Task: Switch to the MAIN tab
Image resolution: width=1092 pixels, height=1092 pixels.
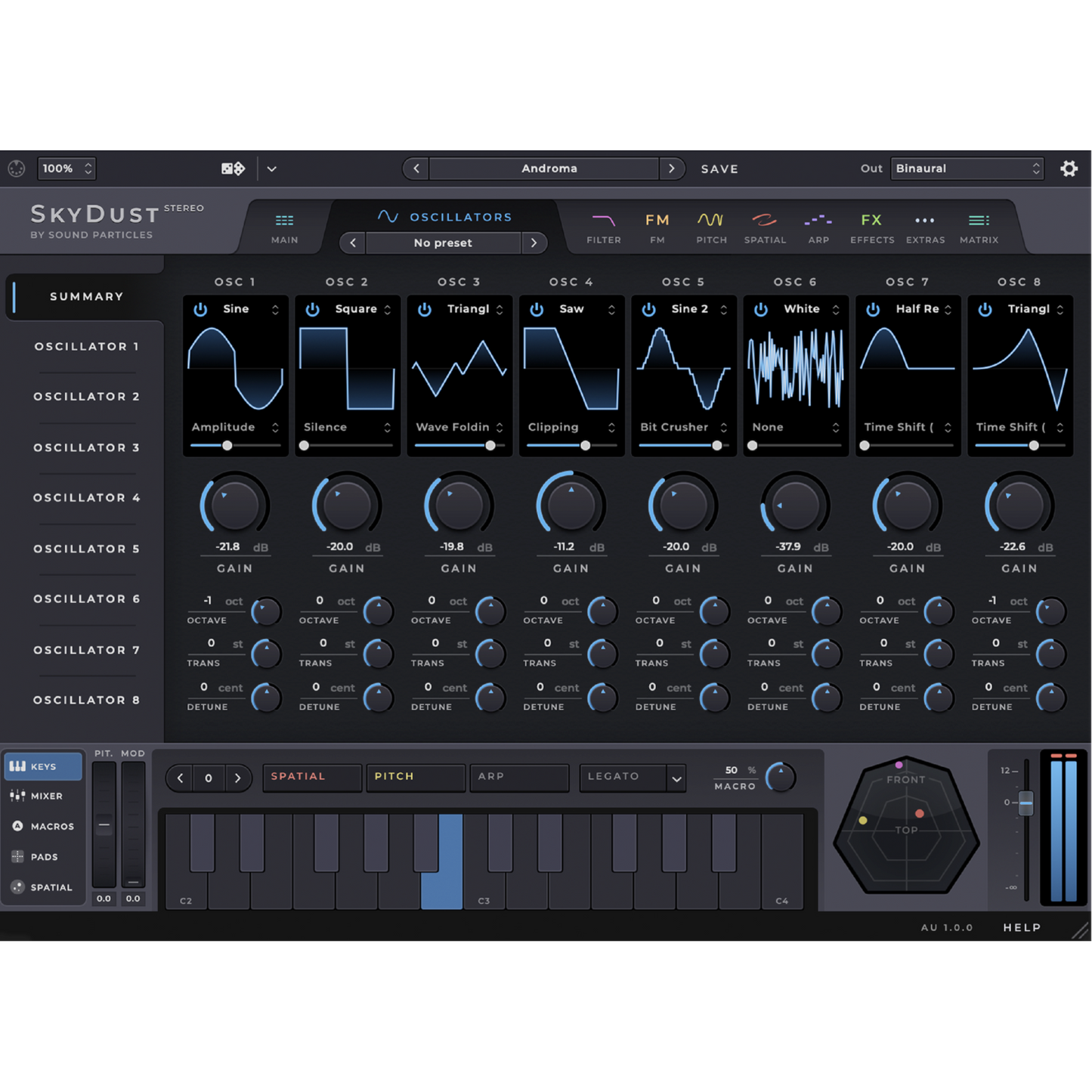Action: coord(284,227)
